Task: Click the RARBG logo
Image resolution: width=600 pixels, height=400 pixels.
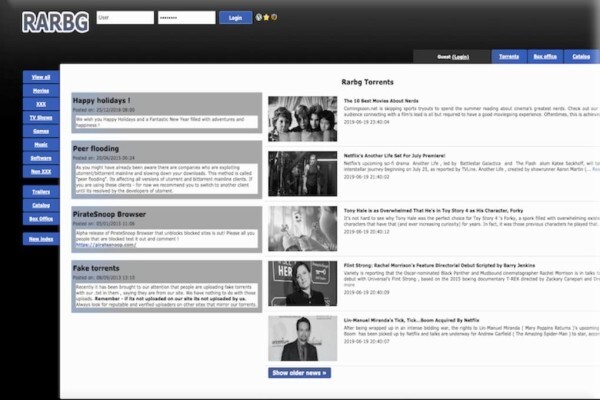Action: (x=56, y=21)
